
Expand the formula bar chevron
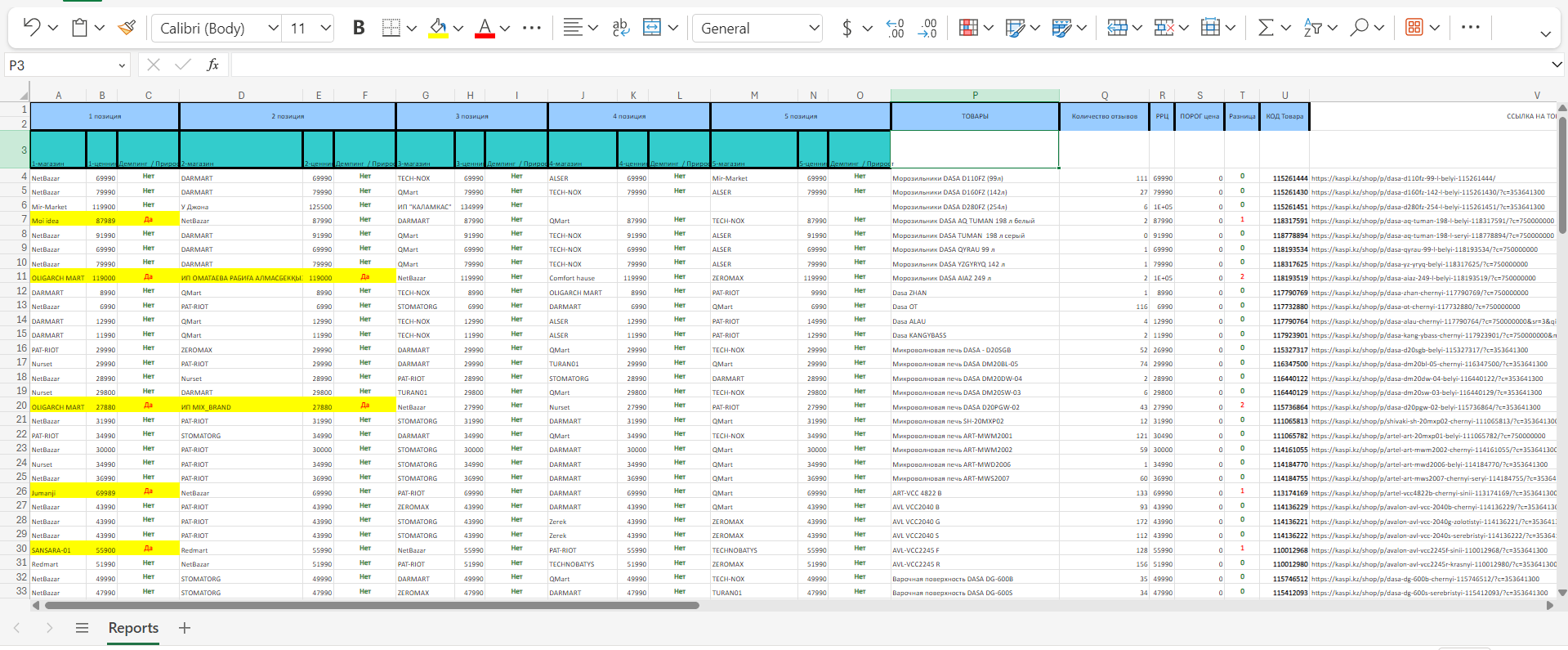tap(1557, 65)
